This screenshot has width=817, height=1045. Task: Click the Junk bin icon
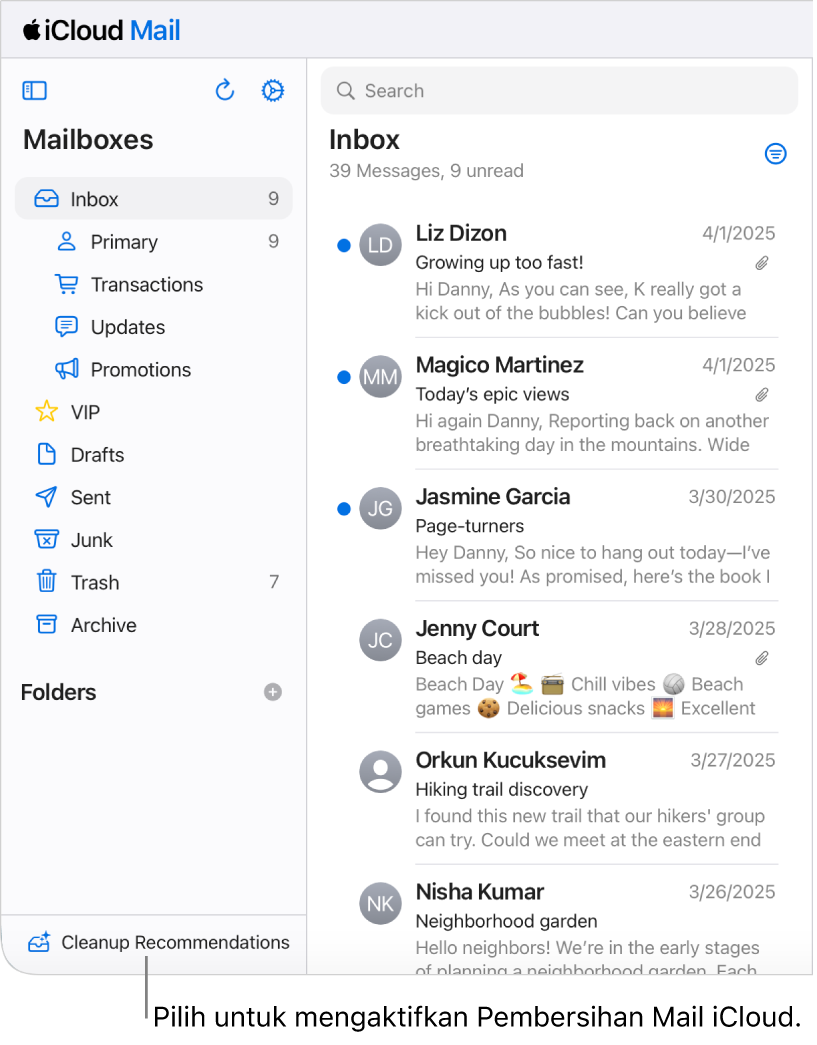point(46,539)
